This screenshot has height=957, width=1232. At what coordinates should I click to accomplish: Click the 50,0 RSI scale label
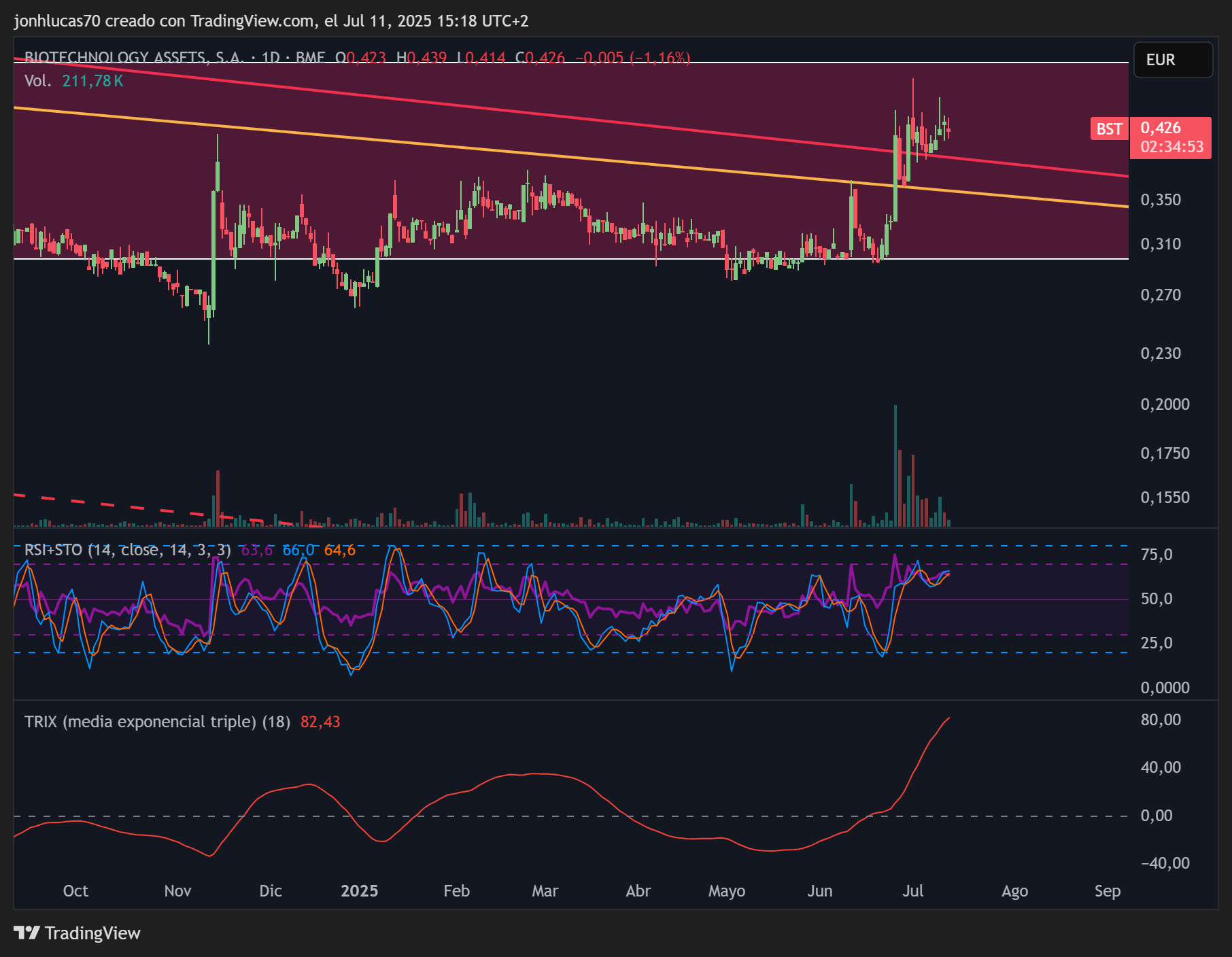[x=1157, y=599]
